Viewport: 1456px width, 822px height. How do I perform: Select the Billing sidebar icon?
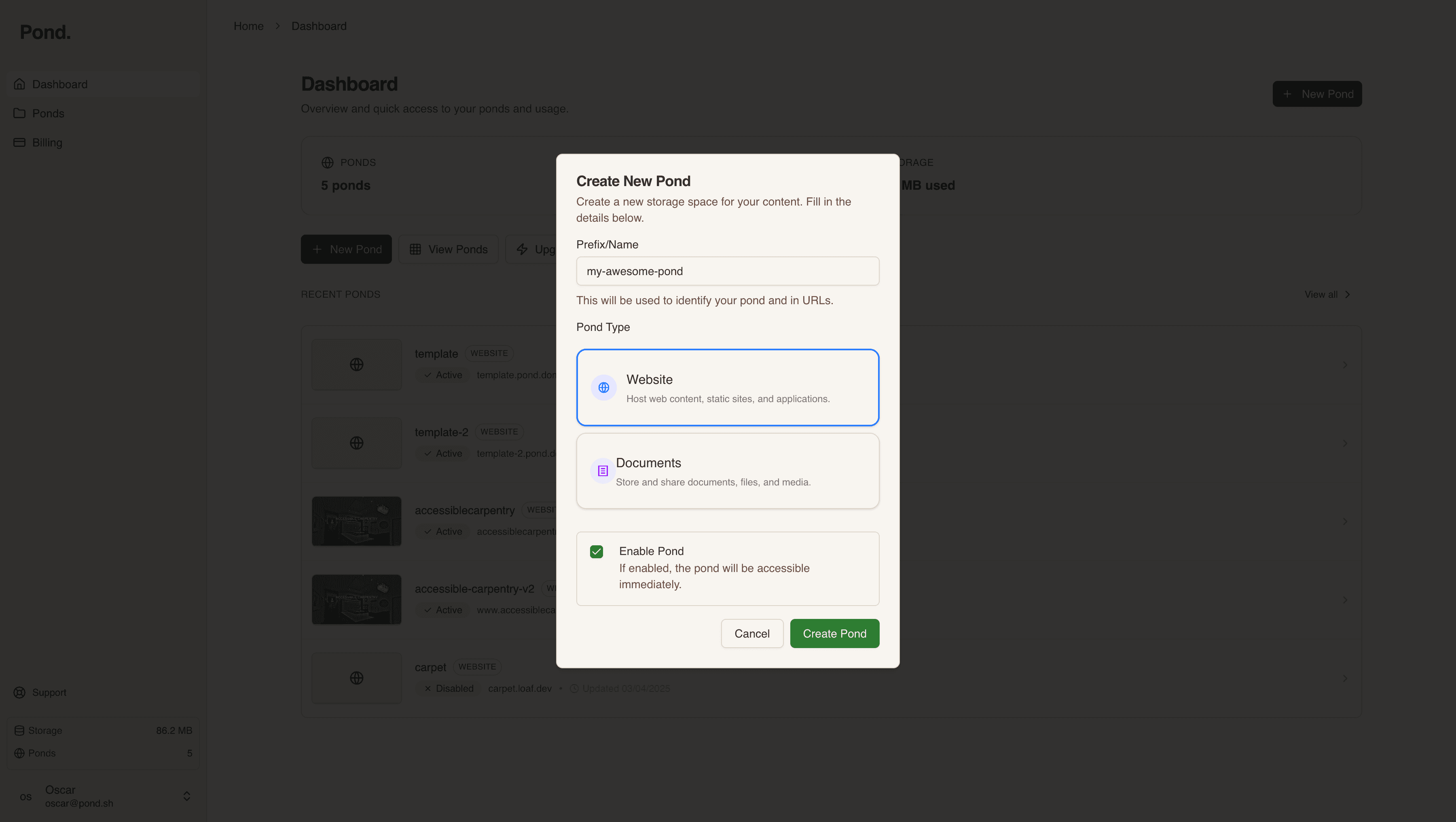(19, 142)
